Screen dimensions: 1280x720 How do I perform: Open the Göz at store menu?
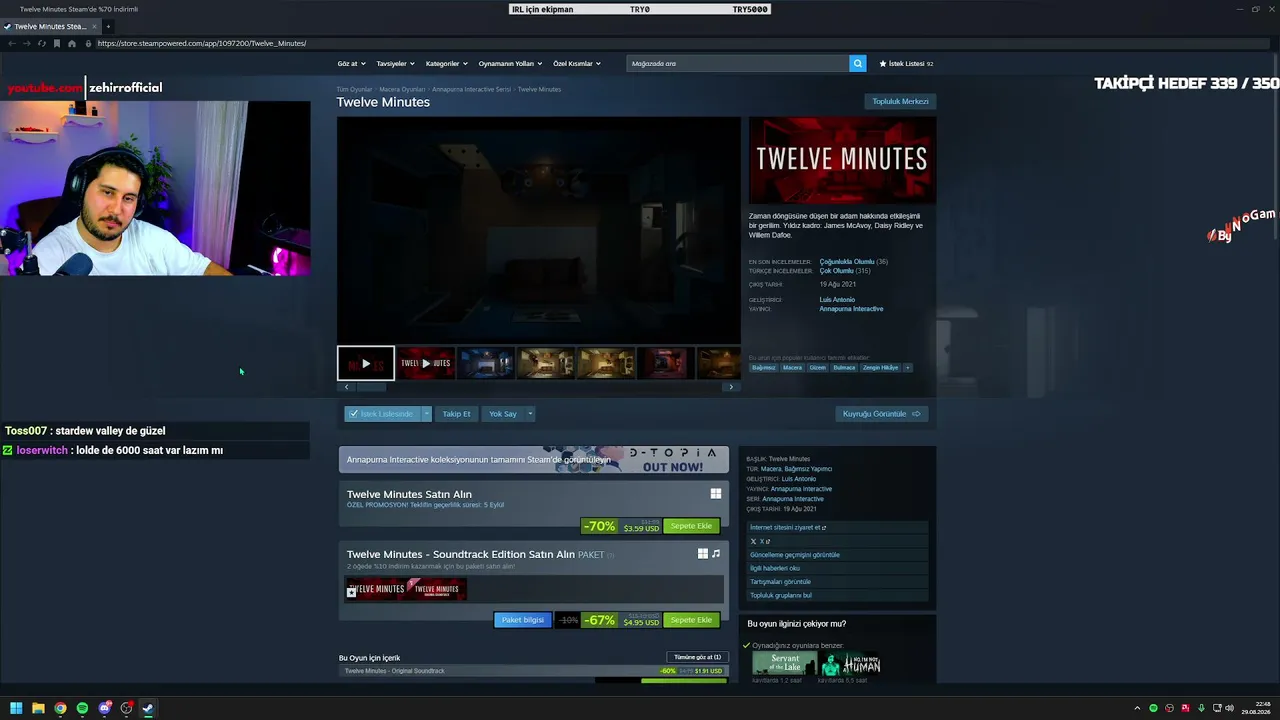pyautogui.click(x=352, y=63)
